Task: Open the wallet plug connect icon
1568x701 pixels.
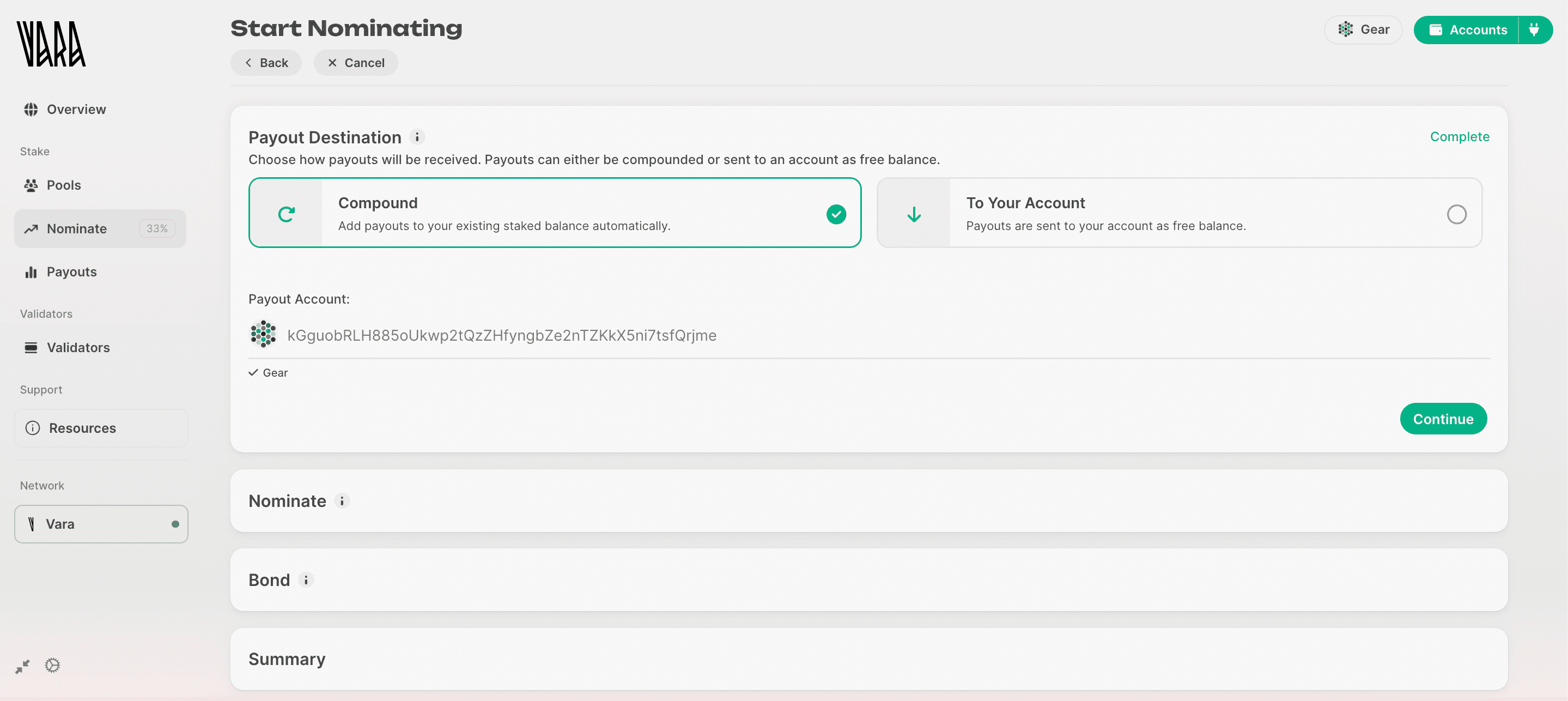Action: (1534, 30)
